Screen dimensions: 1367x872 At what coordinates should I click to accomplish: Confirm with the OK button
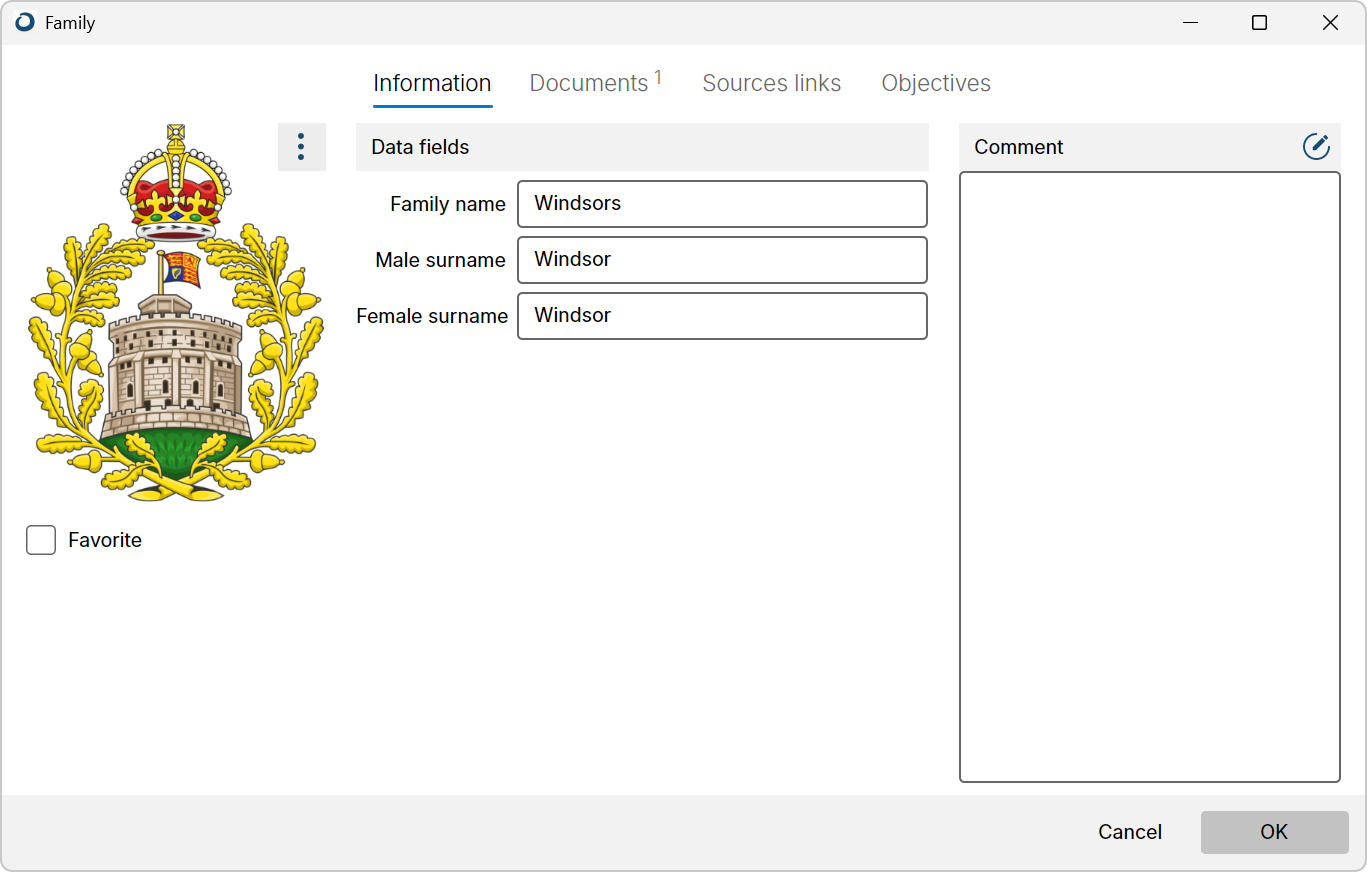tap(1274, 832)
